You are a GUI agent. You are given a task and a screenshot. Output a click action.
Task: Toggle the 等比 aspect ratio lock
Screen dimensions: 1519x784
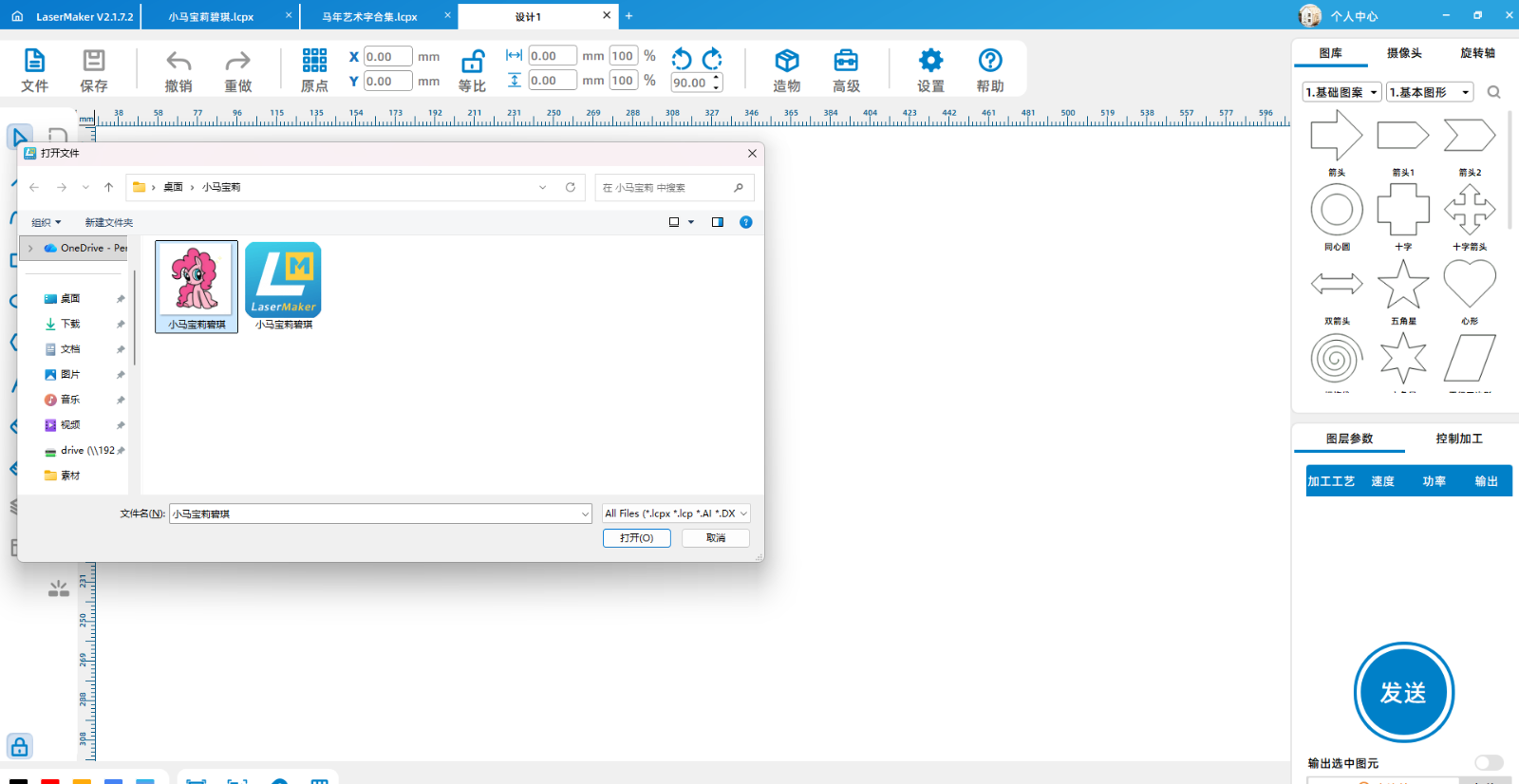(x=472, y=63)
